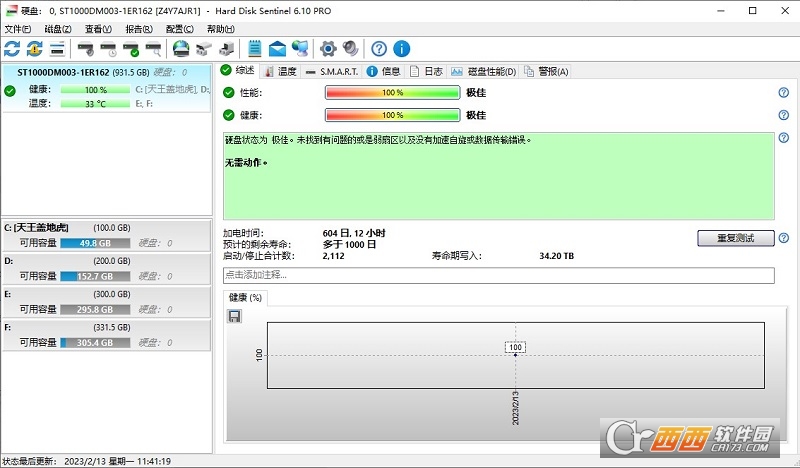
Task: Click the 多于 1000 日 remaining lifetime value
Action: 349,244
